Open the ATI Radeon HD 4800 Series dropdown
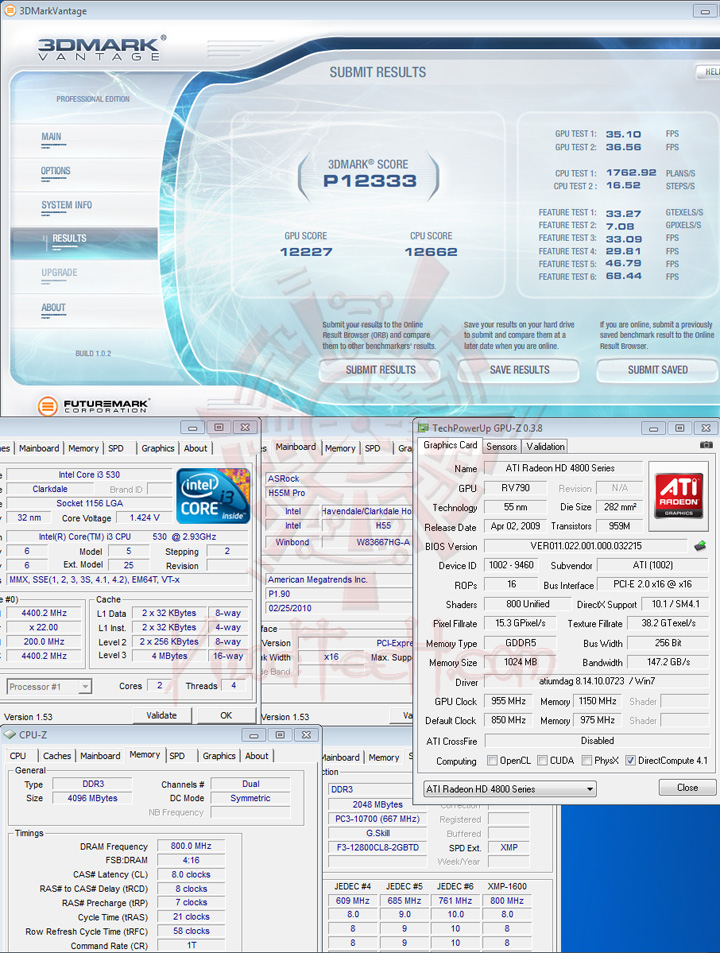 (510, 789)
